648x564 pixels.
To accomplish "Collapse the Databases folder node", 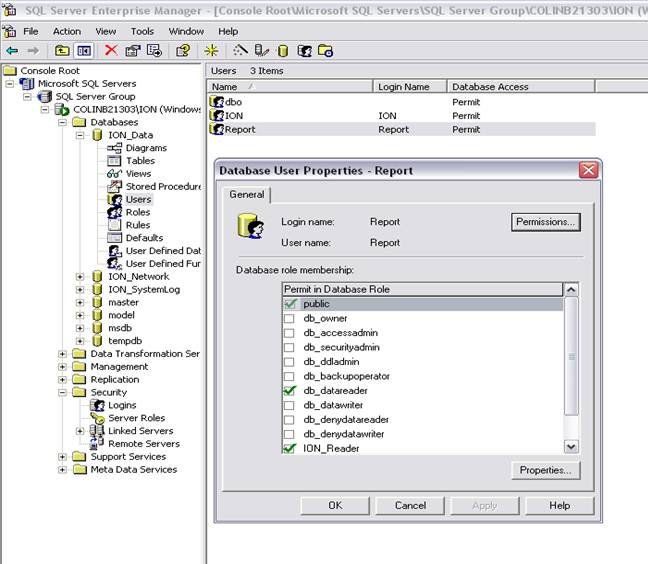I will (62, 122).
